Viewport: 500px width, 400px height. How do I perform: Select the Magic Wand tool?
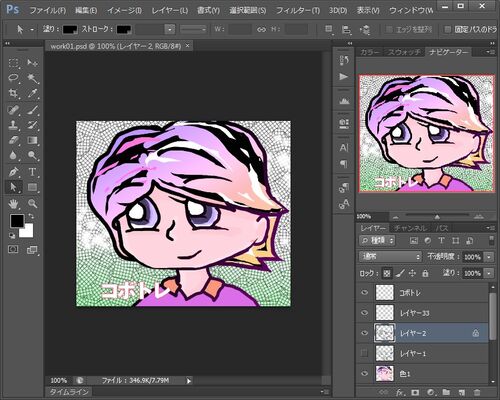32,78
